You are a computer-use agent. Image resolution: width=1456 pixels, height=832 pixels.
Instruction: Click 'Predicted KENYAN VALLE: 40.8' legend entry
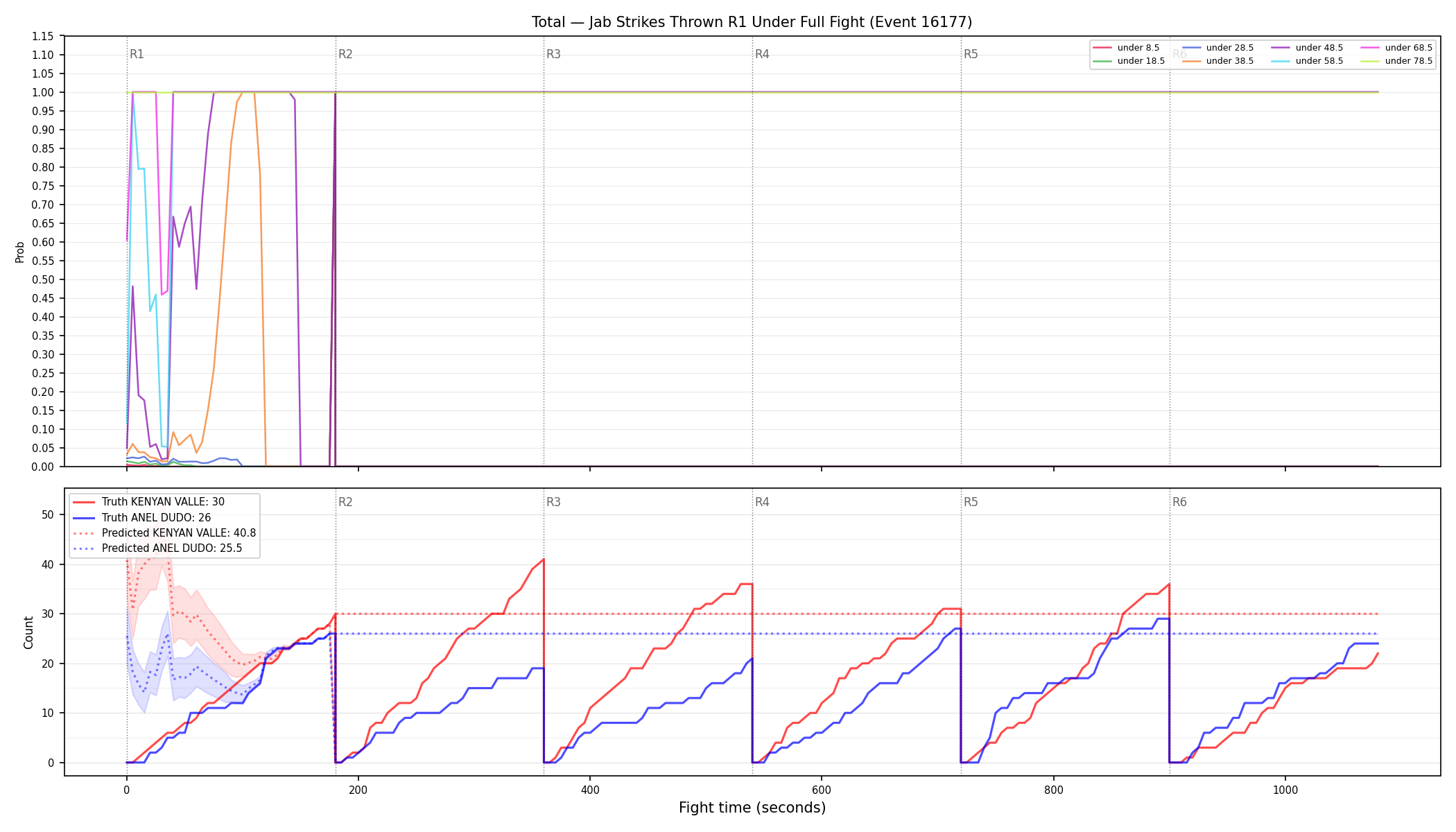(x=164, y=533)
